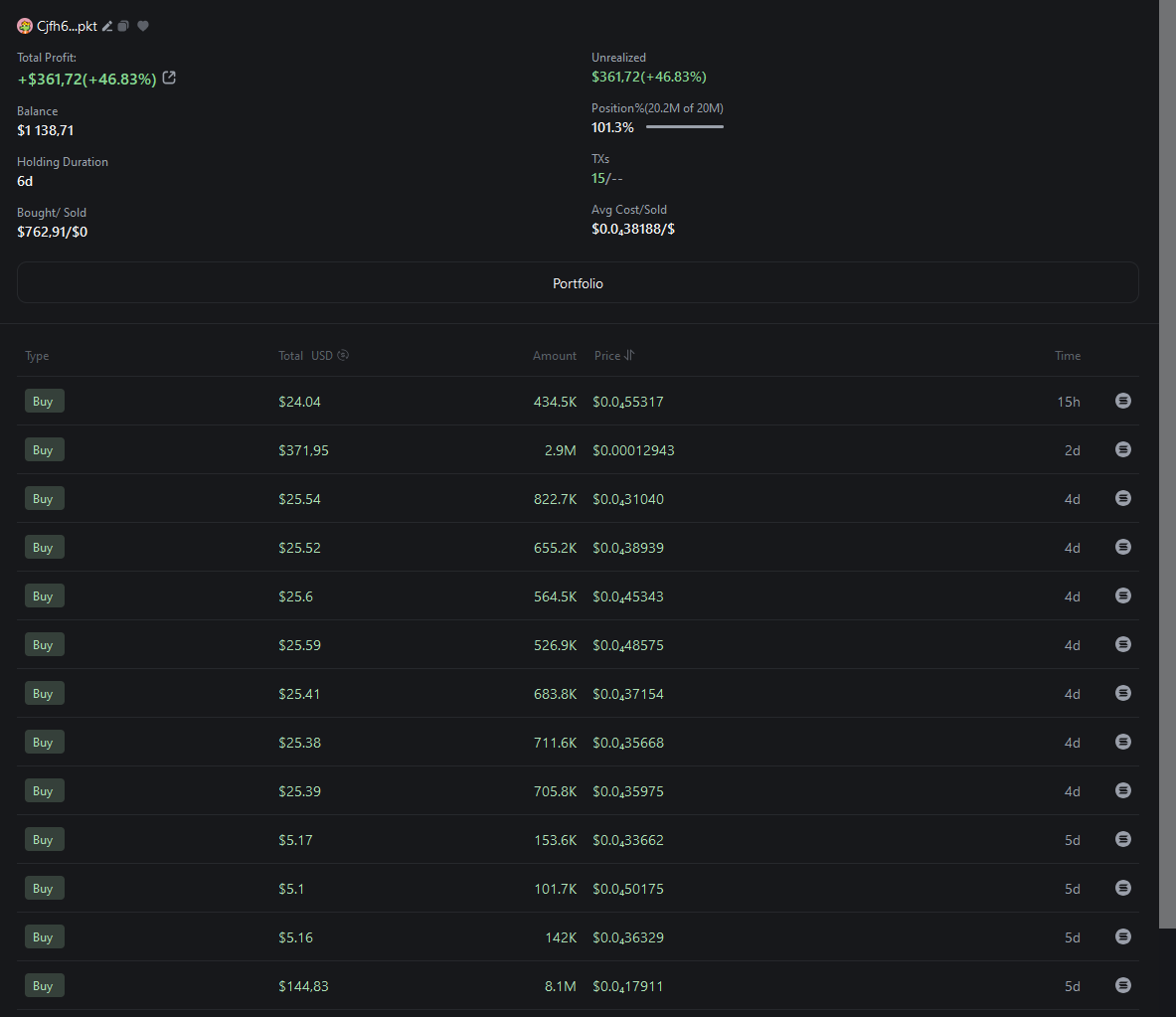The width and height of the screenshot is (1176, 1017).
Task: Click the wallet name Cjfh6...pkt
Action: coord(67,26)
